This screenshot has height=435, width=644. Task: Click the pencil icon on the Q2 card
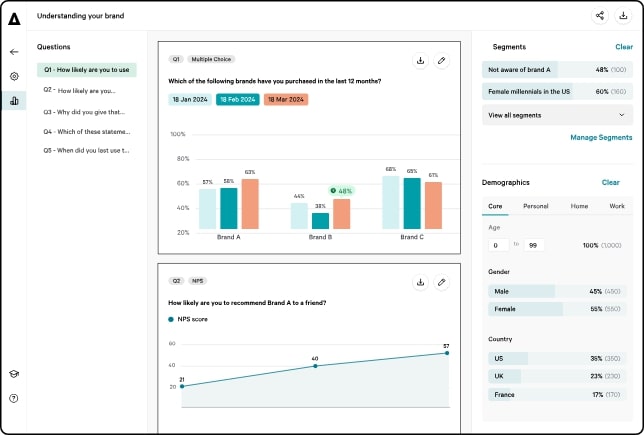point(442,282)
